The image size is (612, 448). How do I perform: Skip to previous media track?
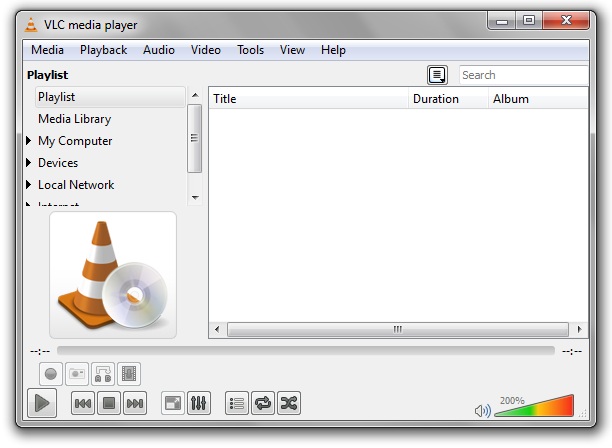coord(83,403)
